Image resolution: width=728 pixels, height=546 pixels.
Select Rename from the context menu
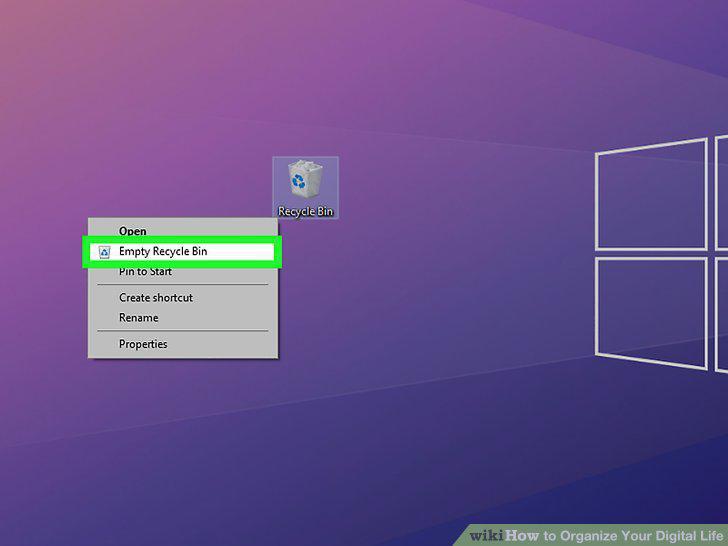coord(183,318)
